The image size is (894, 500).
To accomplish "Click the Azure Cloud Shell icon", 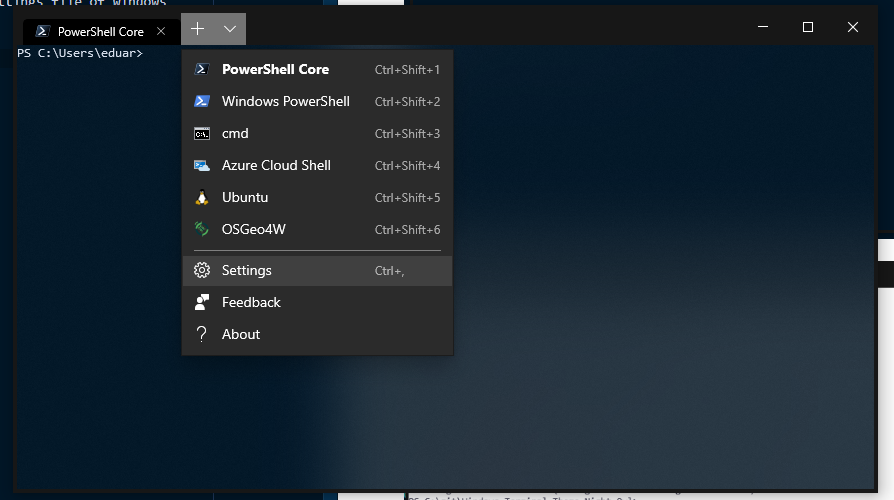I will click(202, 166).
